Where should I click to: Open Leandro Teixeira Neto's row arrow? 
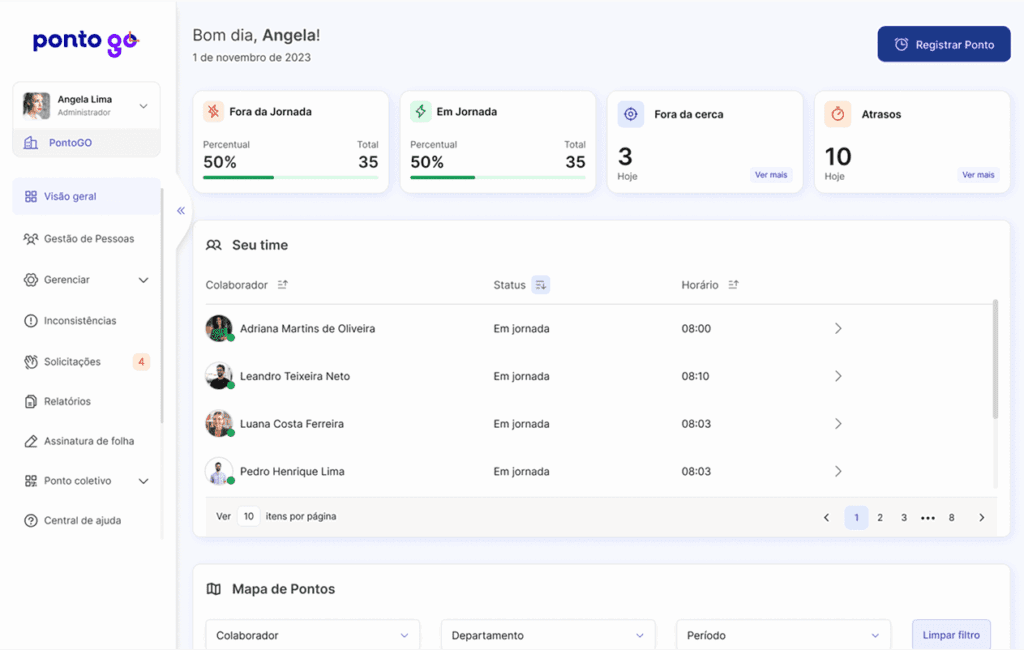point(838,376)
